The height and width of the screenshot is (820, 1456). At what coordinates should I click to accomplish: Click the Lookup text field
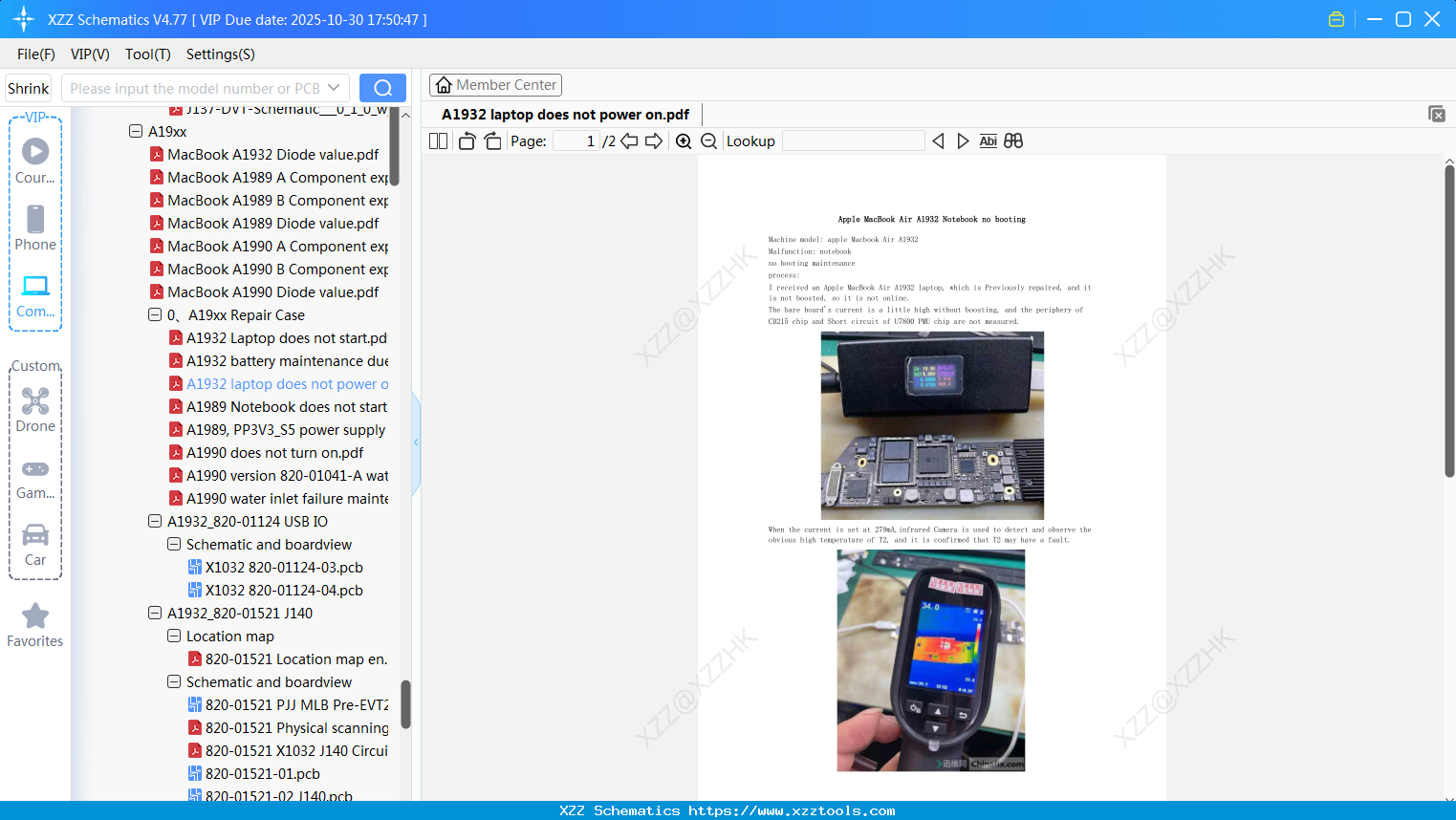click(x=854, y=141)
